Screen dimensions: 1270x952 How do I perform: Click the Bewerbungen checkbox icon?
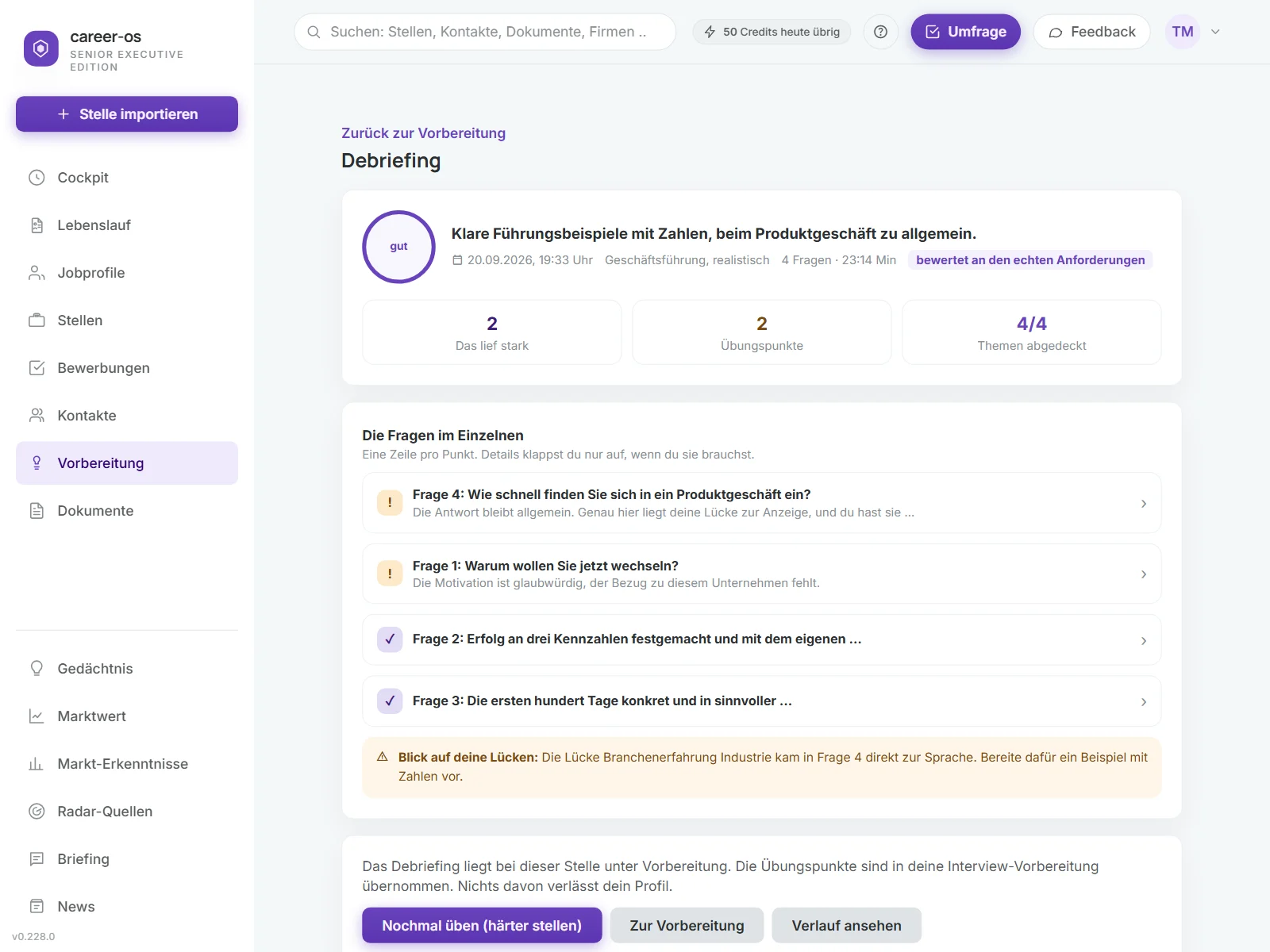pyautogui.click(x=37, y=368)
